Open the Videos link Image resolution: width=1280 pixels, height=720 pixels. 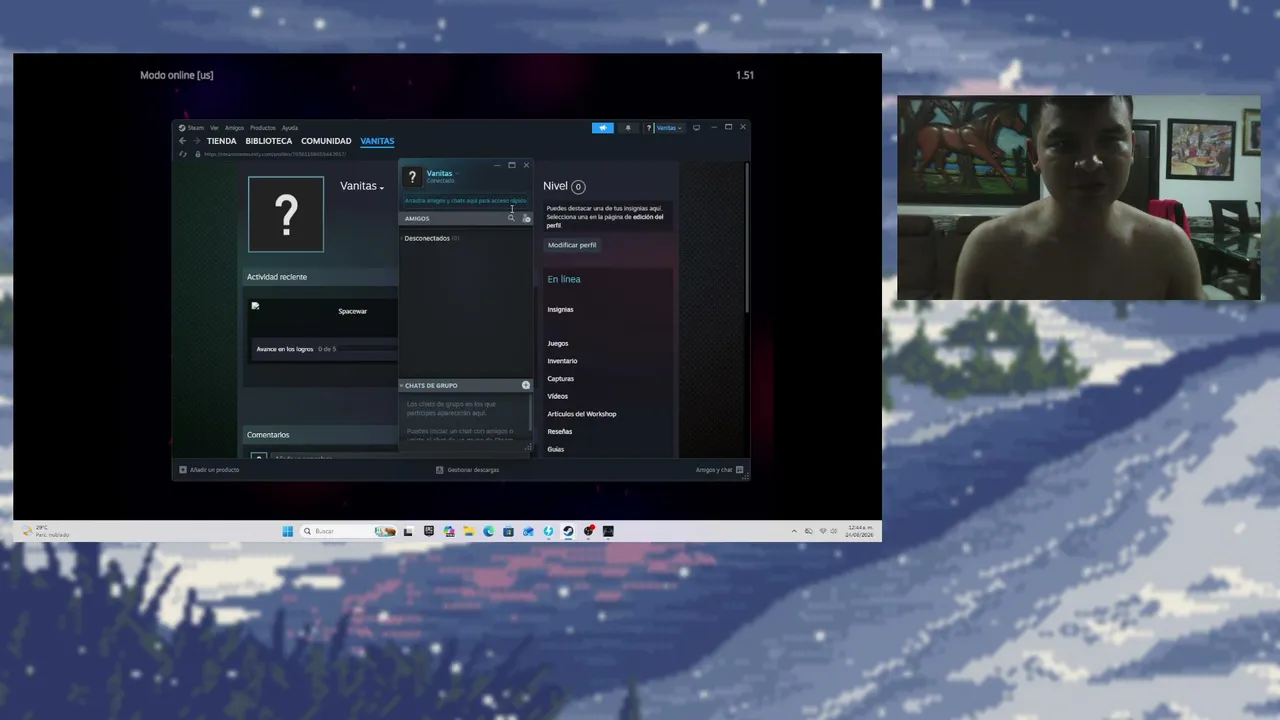click(557, 396)
